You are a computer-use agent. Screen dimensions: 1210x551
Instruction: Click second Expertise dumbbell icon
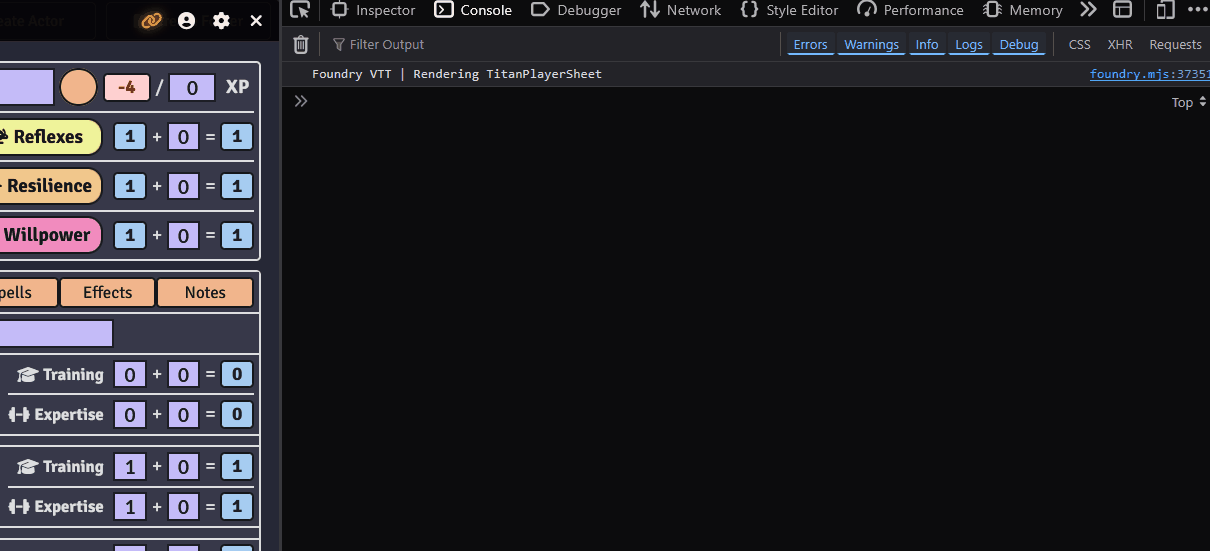click(x=19, y=506)
